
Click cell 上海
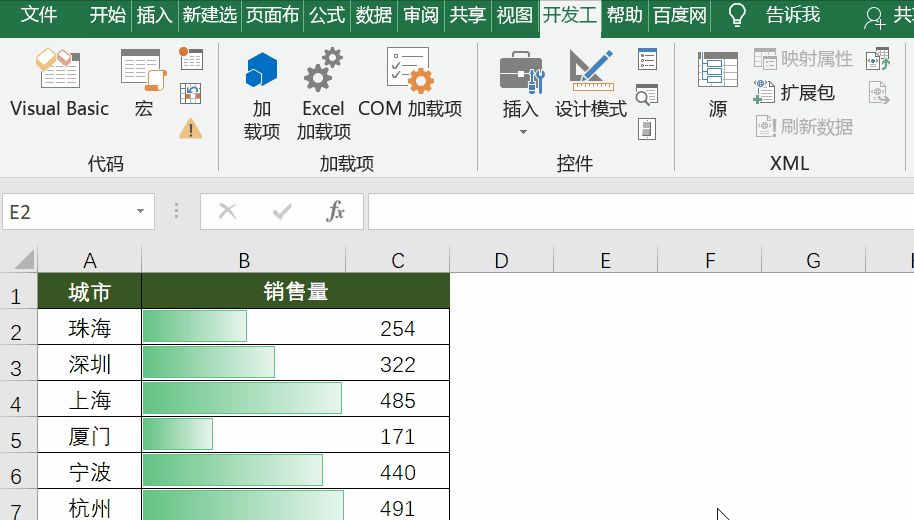tap(90, 399)
